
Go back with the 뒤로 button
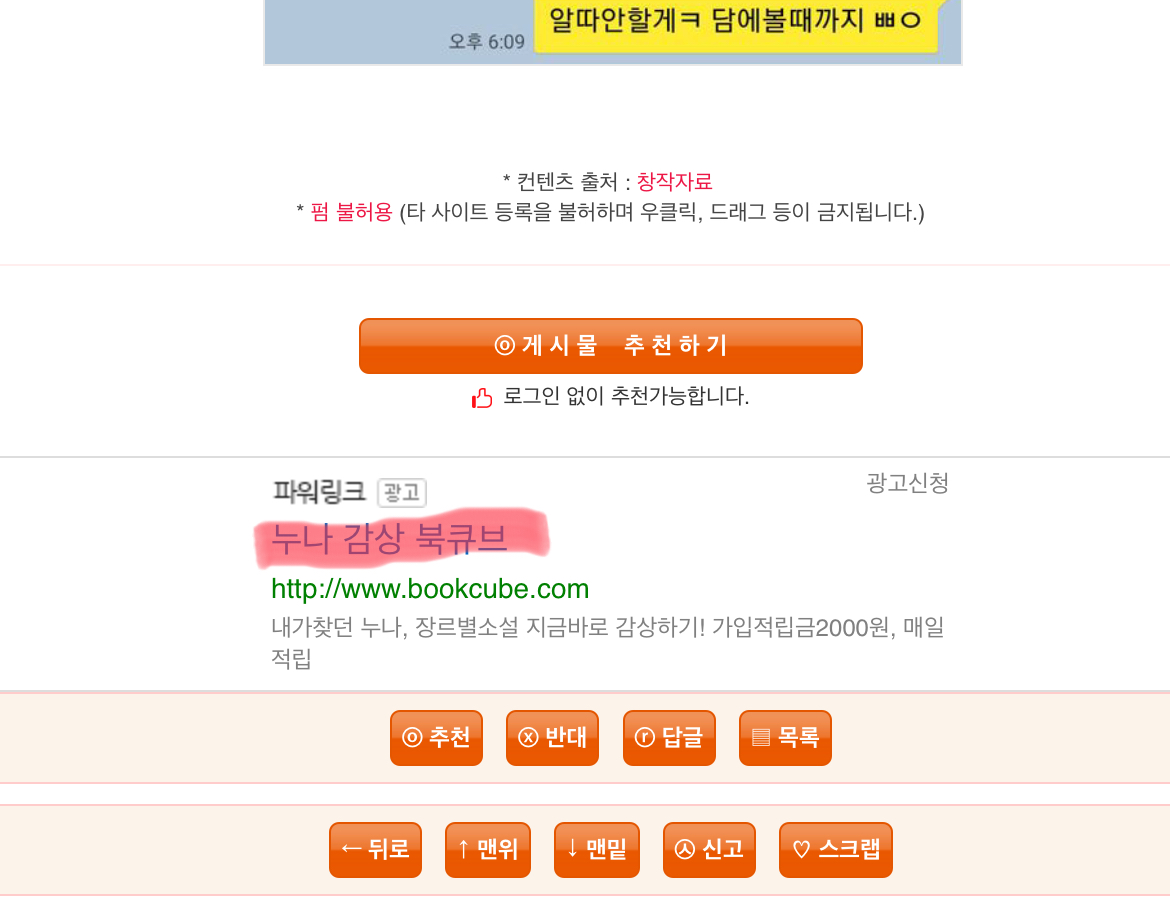(375, 850)
